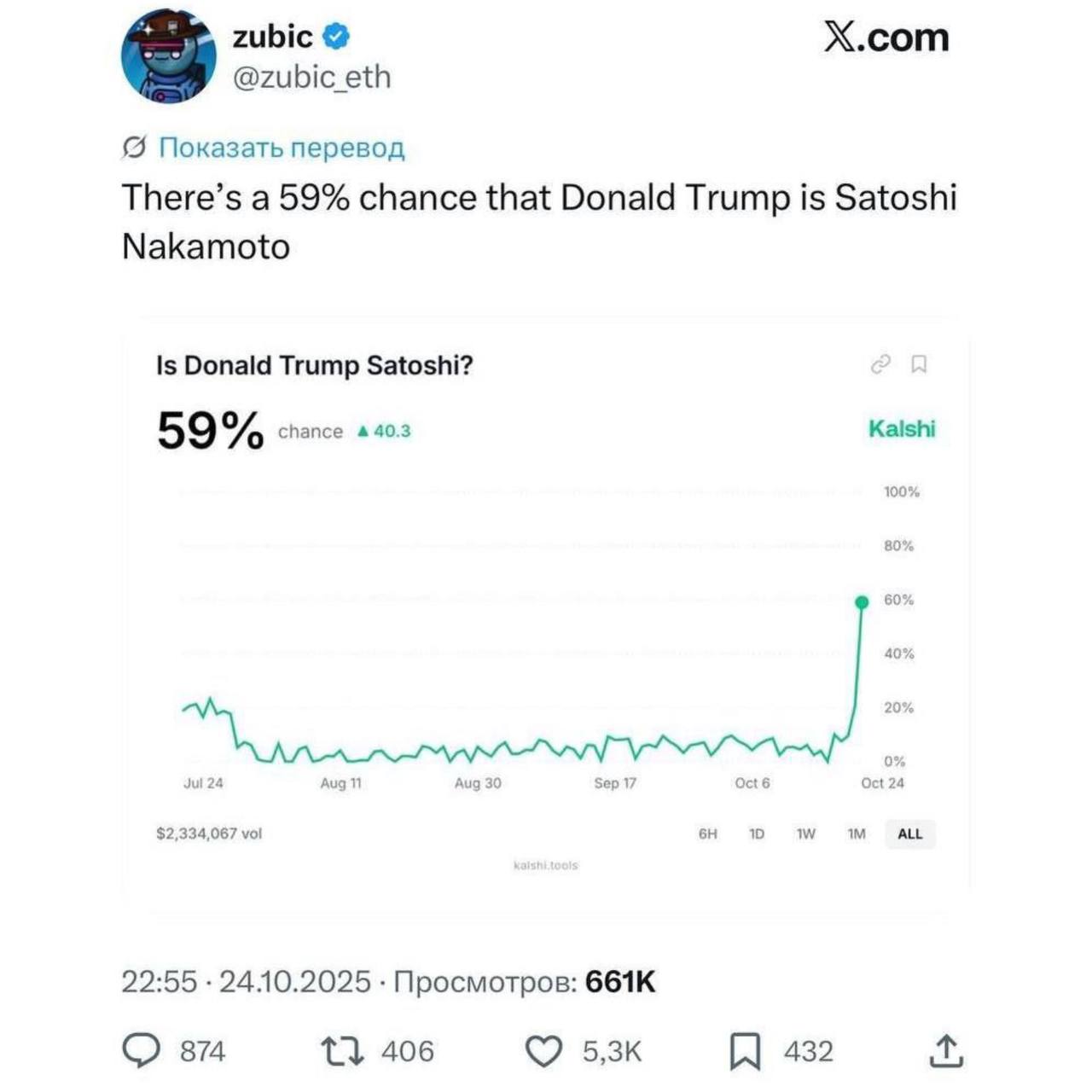Click the Kalshi brand link
This screenshot has width=1092, height=1092.
click(901, 428)
